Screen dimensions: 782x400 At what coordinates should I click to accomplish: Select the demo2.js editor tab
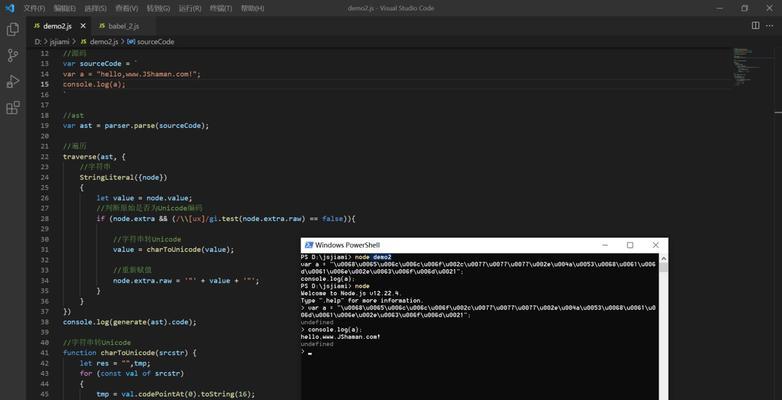pos(57,26)
